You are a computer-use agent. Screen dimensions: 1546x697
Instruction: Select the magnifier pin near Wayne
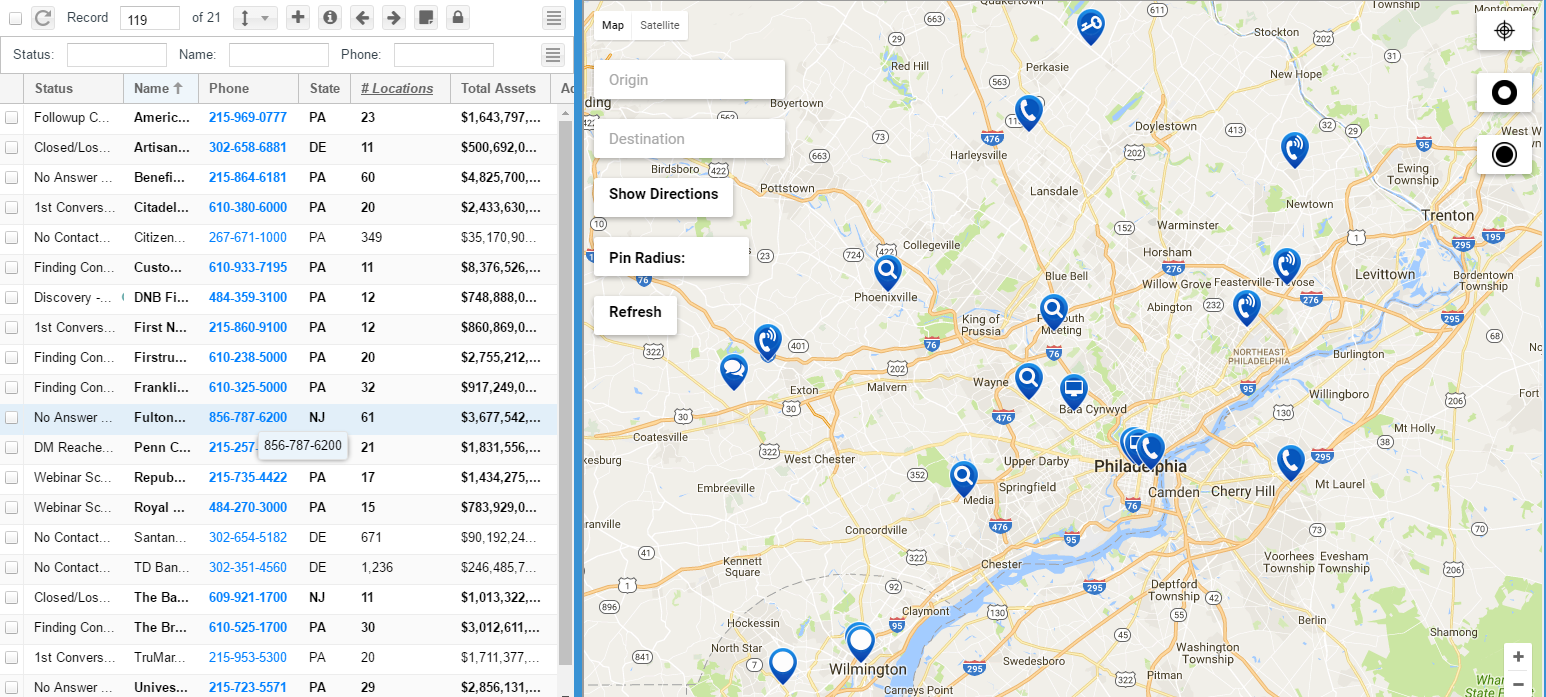click(x=1028, y=381)
